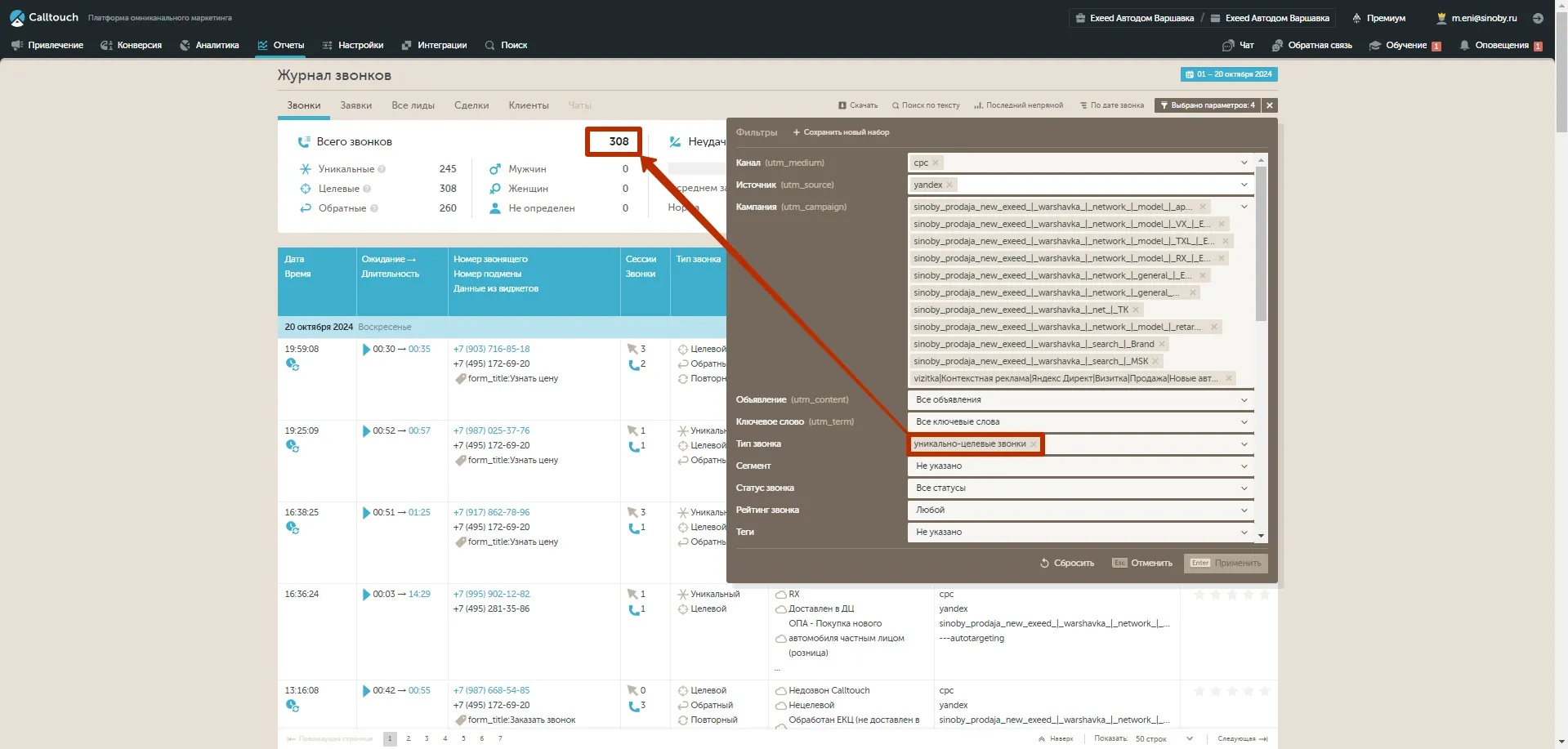The height and width of the screenshot is (749, 1568).
Task: Click help icon next to Уникальные
Action: coord(382,169)
